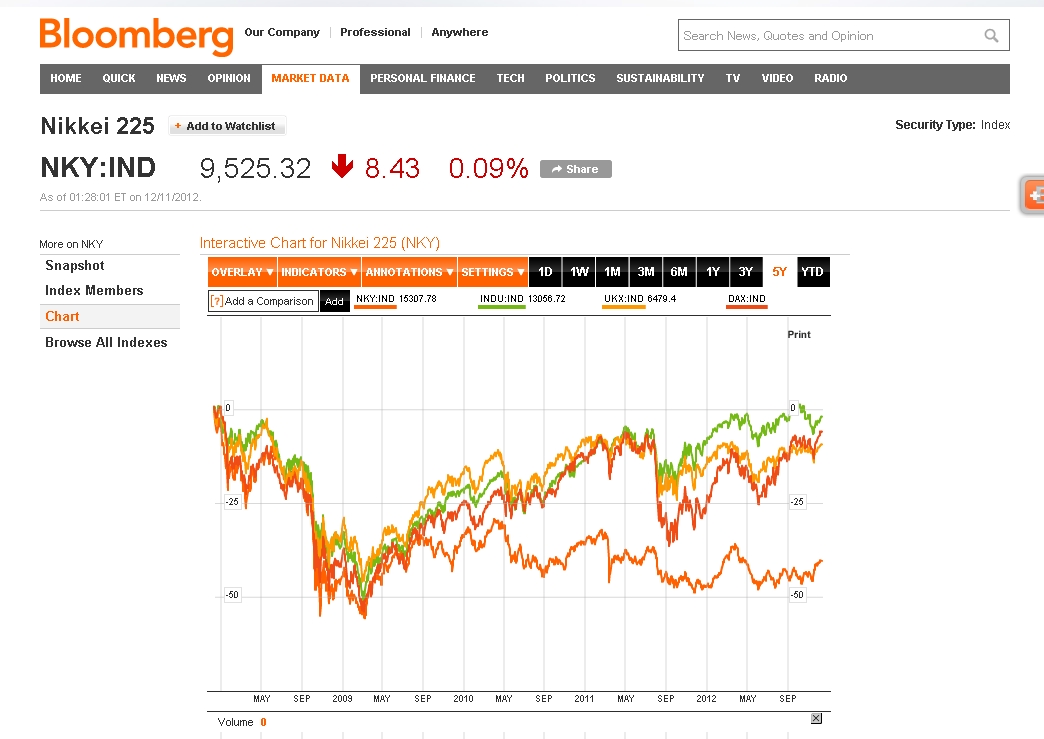Set chart period to 6M

(x=679, y=272)
